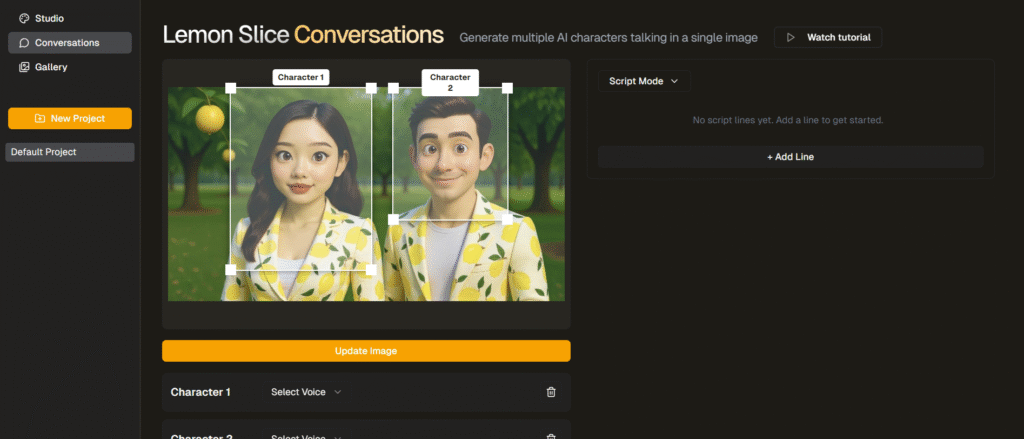Grab bottom-right handle of Character 1 box

tap(371, 270)
